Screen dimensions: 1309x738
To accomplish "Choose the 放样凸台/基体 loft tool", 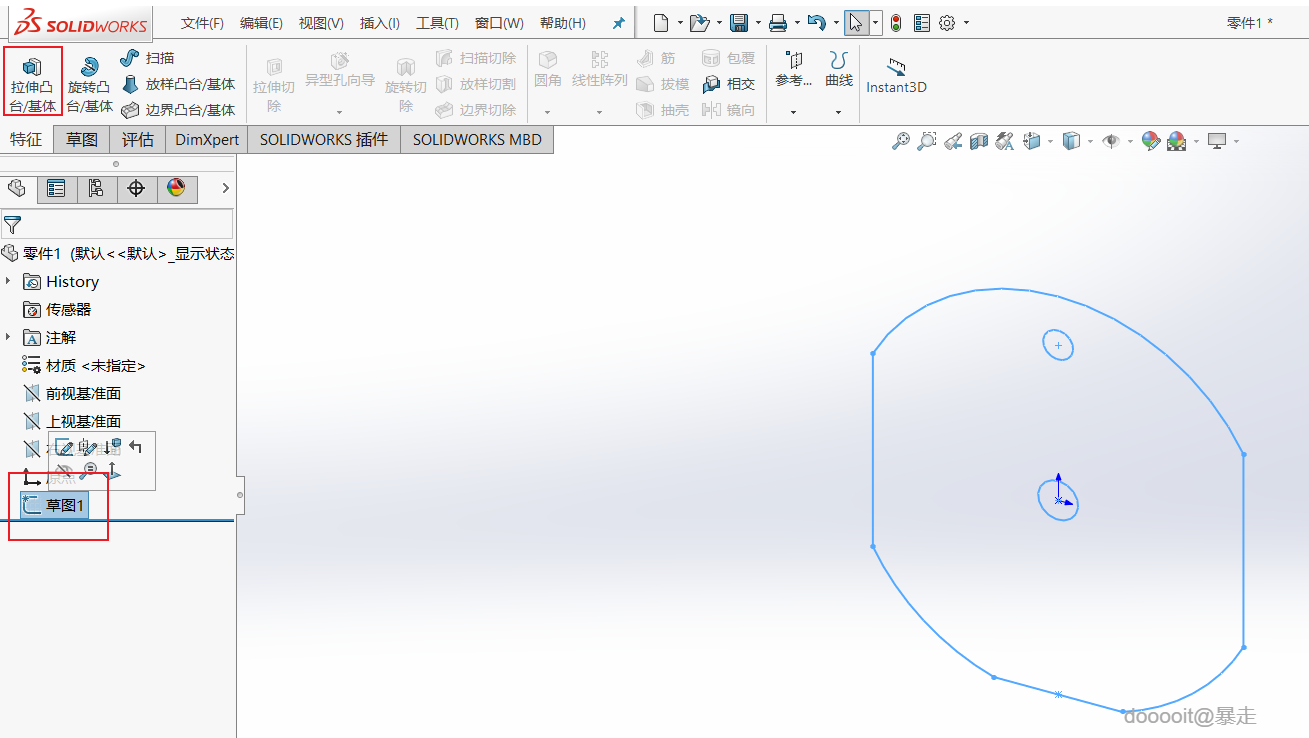I will point(178,84).
